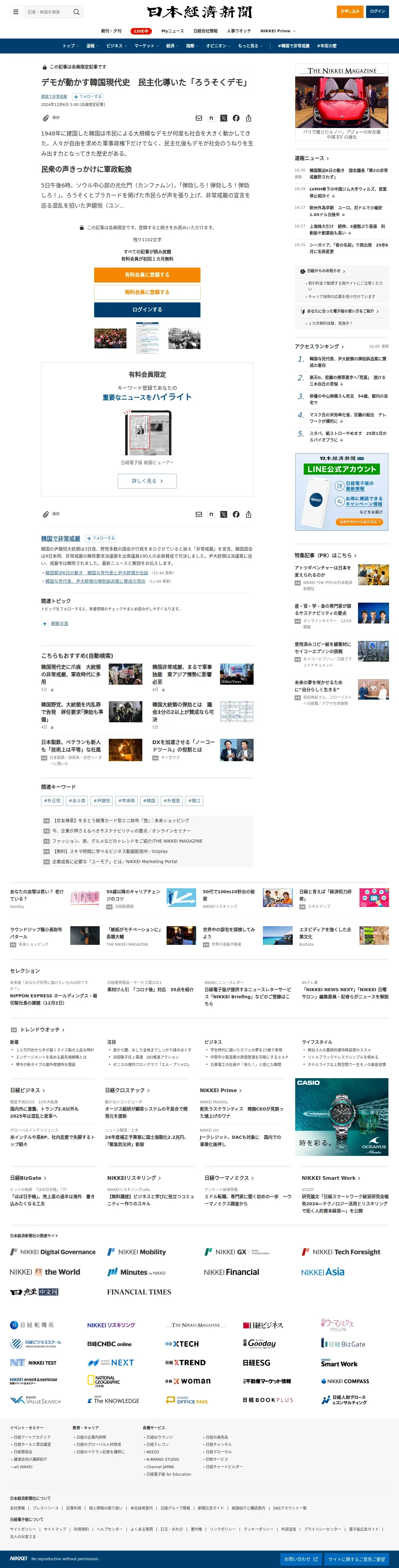Open the #年収の壁 hashtag link

click(327, 46)
